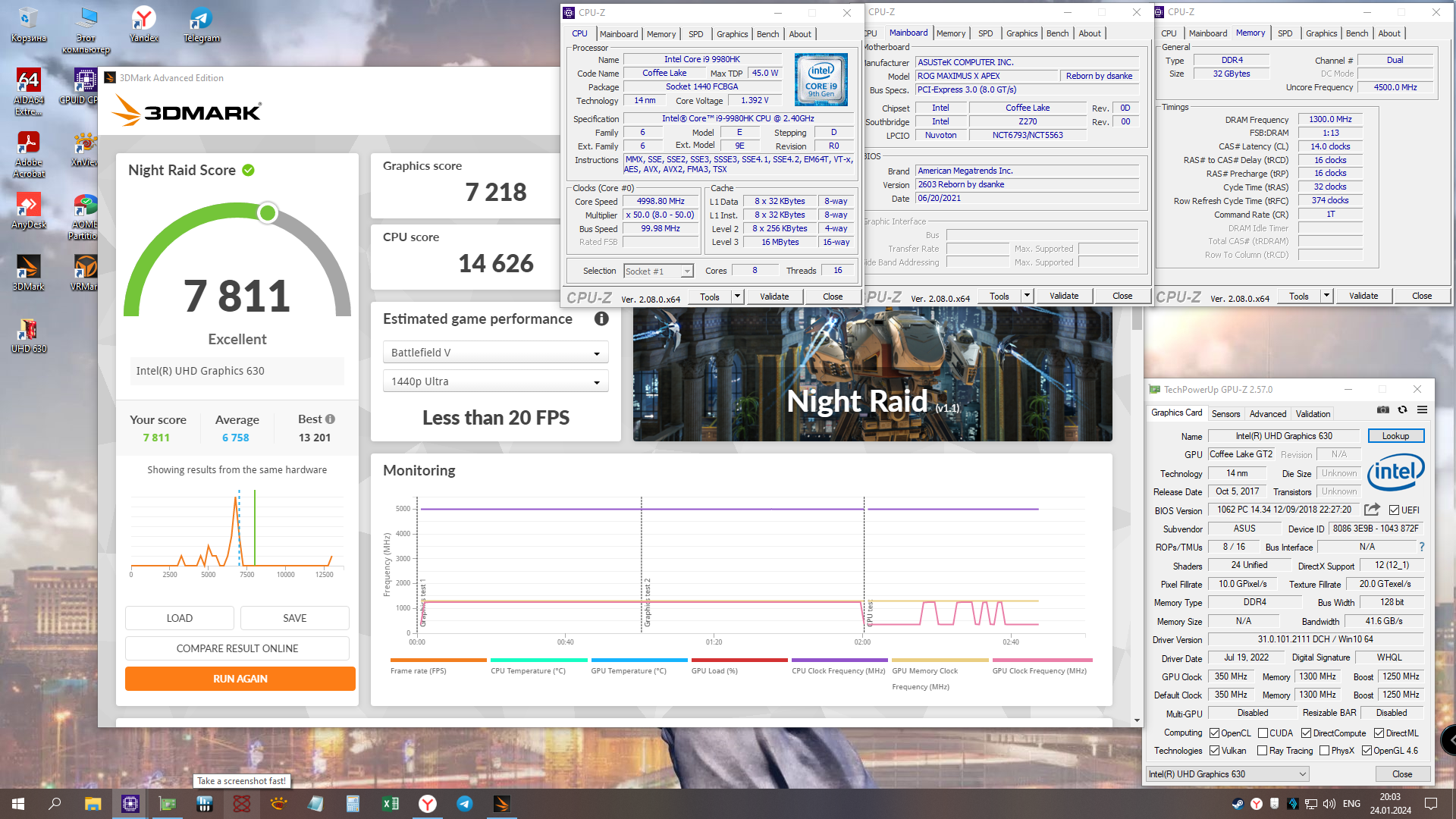Open the AnyDesk desktop icon
This screenshot has width=1456, height=819.
(29, 211)
